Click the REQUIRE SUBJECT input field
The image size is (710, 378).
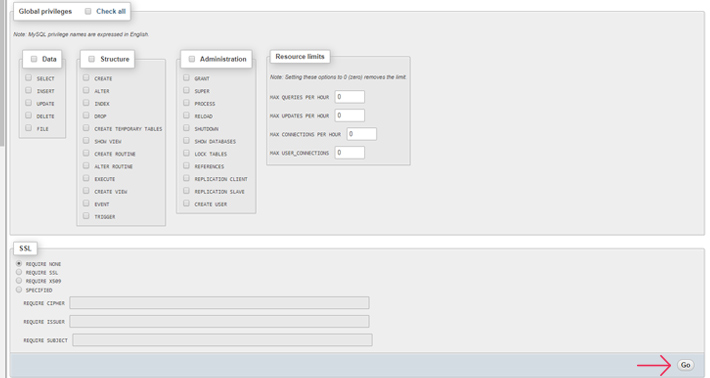point(222,340)
